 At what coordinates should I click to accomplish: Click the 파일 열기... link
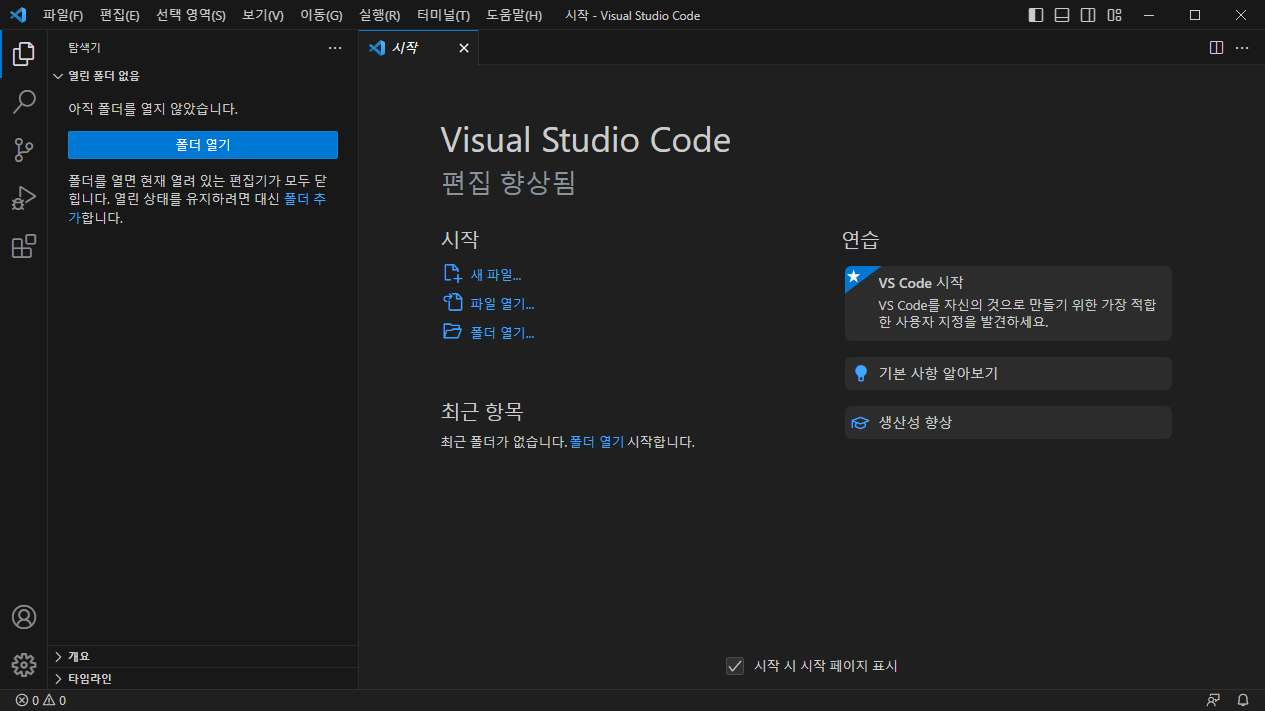pyautogui.click(x=502, y=304)
